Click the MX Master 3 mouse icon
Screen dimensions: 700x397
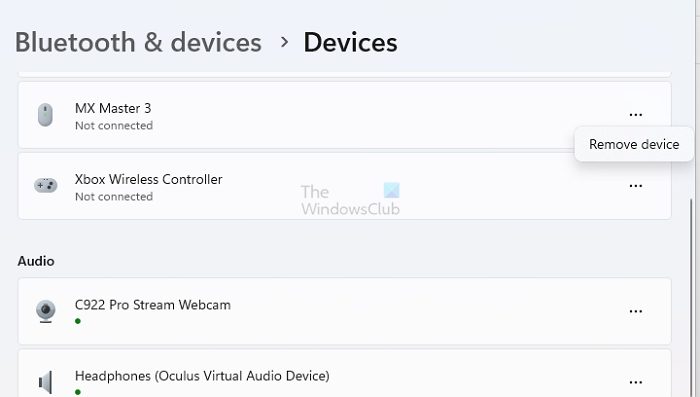point(45,115)
